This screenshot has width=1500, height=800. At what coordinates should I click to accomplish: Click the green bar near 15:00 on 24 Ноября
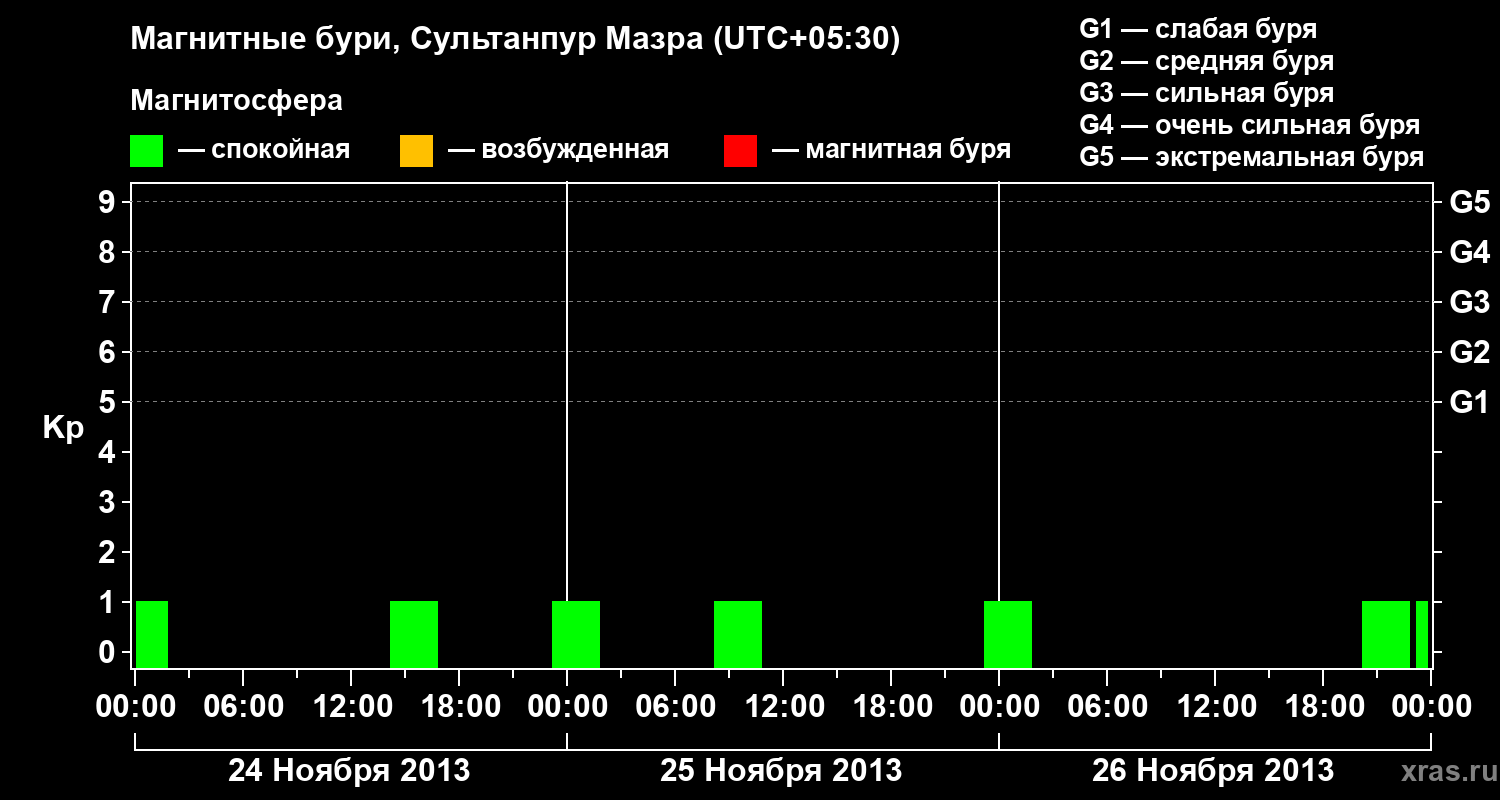pos(414,634)
